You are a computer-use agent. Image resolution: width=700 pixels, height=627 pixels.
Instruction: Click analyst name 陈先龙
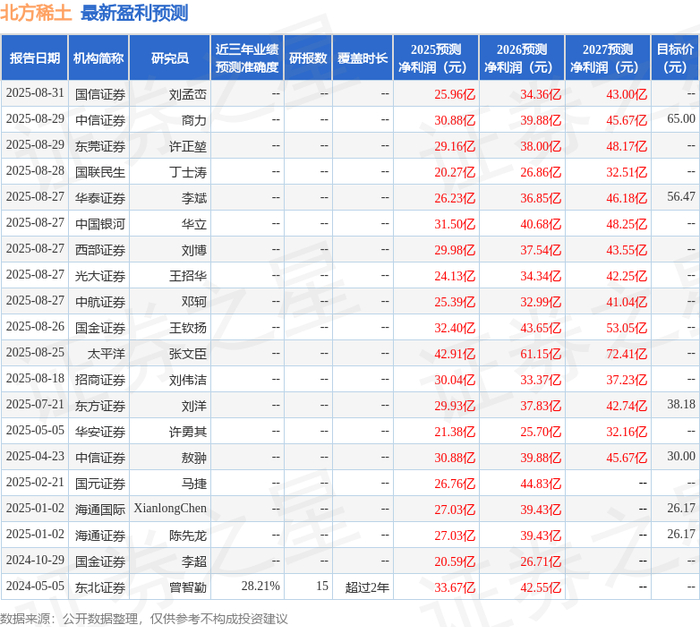click(x=188, y=535)
